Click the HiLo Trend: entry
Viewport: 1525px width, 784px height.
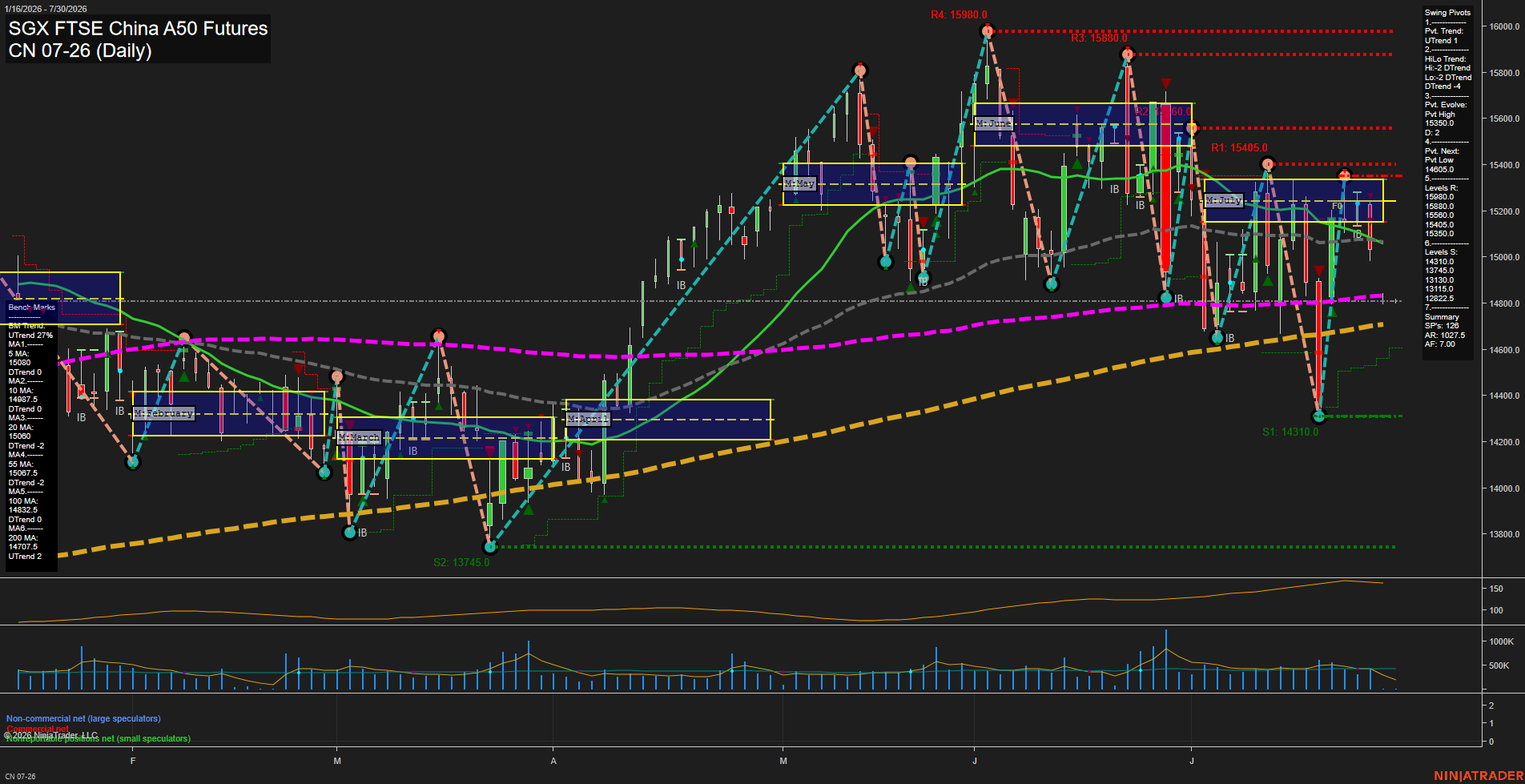[x=1445, y=59]
